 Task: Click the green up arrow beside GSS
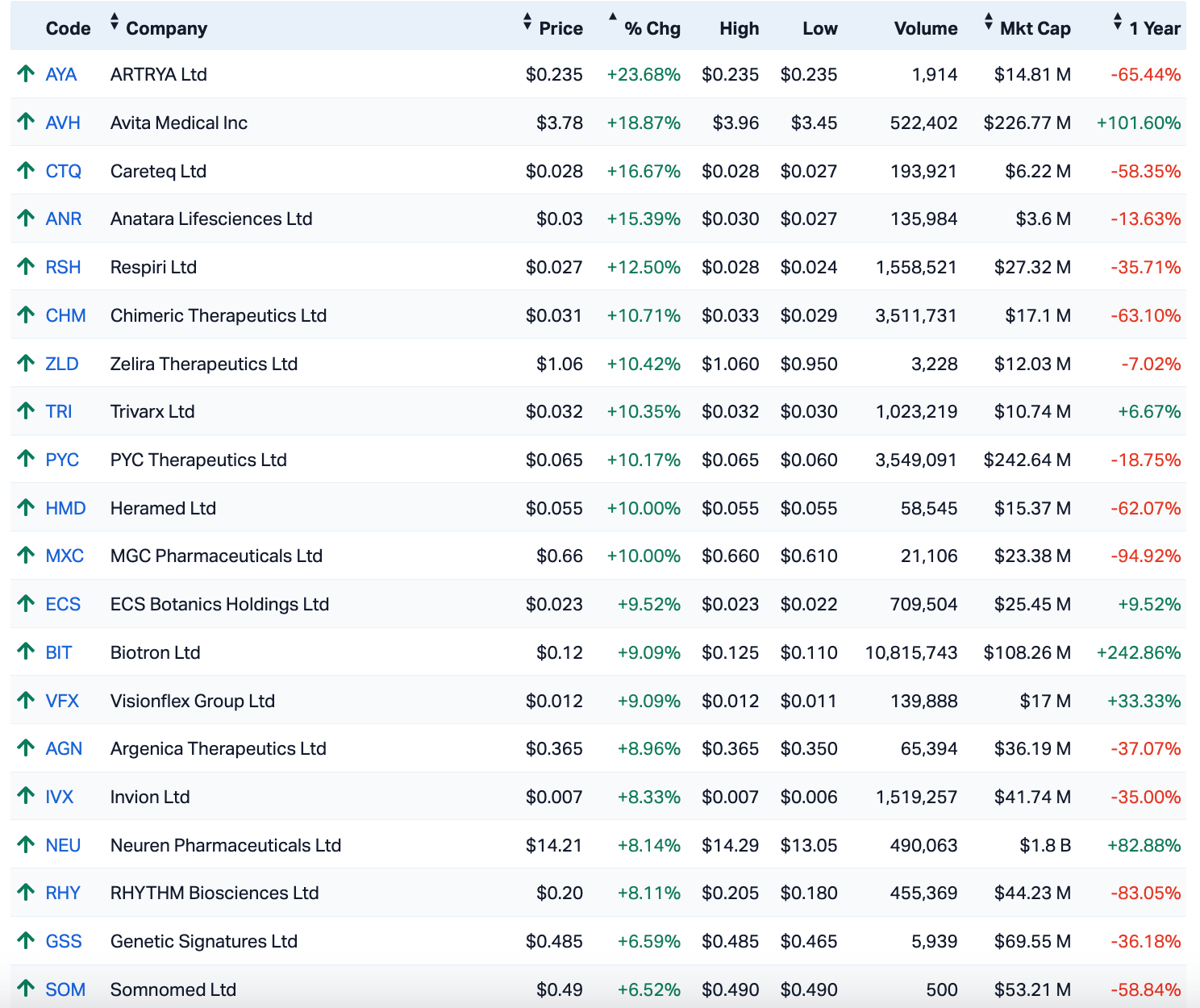pyautogui.click(x=26, y=940)
